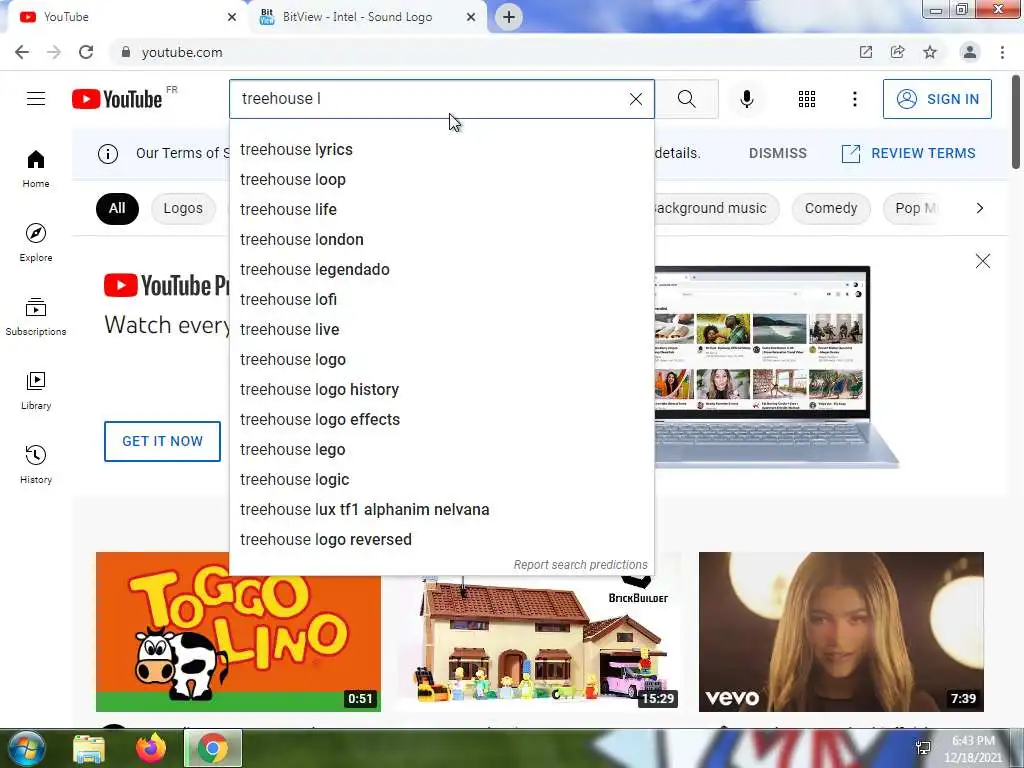Start voice search with the microphone icon
Image resolution: width=1024 pixels, height=768 pixels.
(x=746, y=99)
